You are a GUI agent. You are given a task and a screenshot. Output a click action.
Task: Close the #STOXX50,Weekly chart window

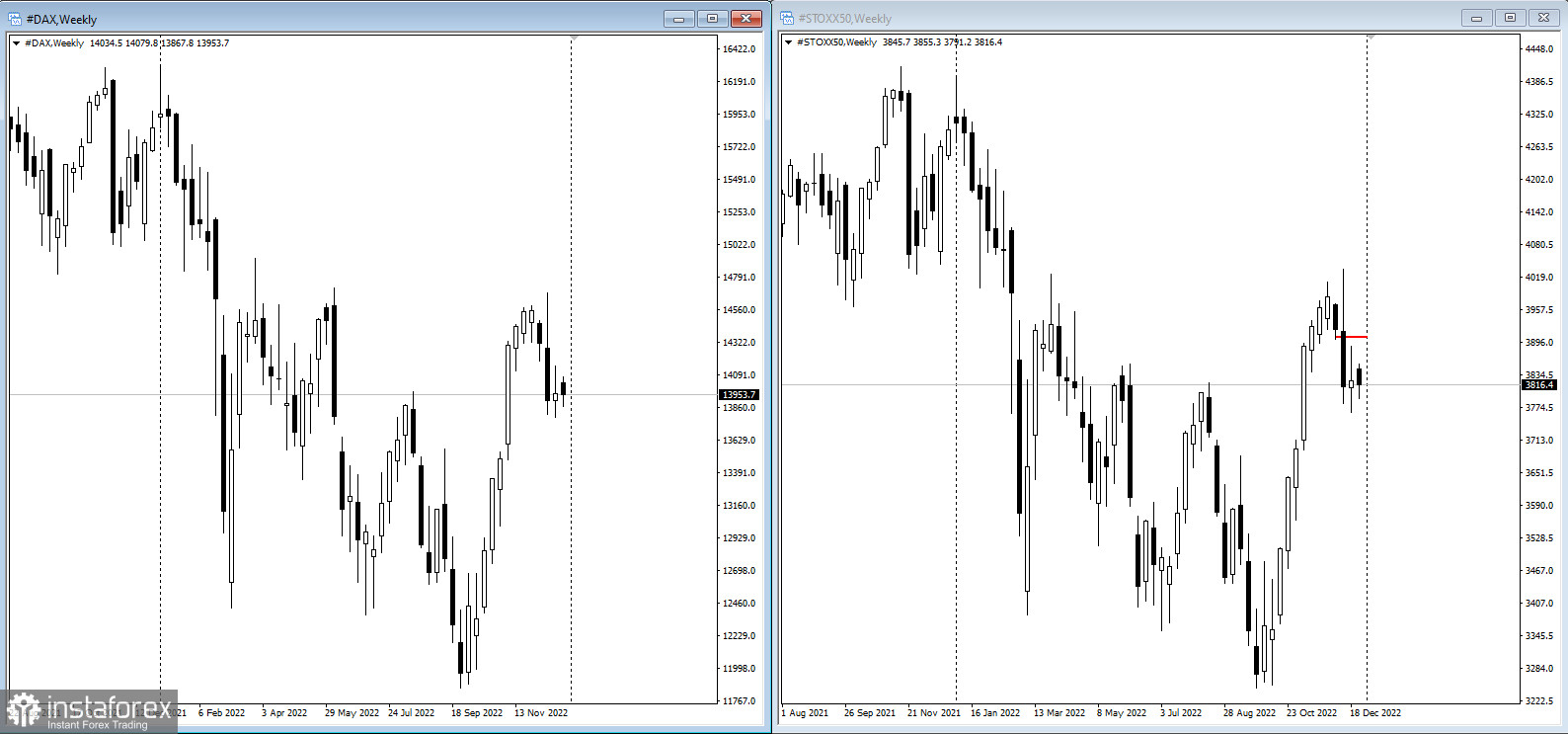click(x=1544, y=18)
